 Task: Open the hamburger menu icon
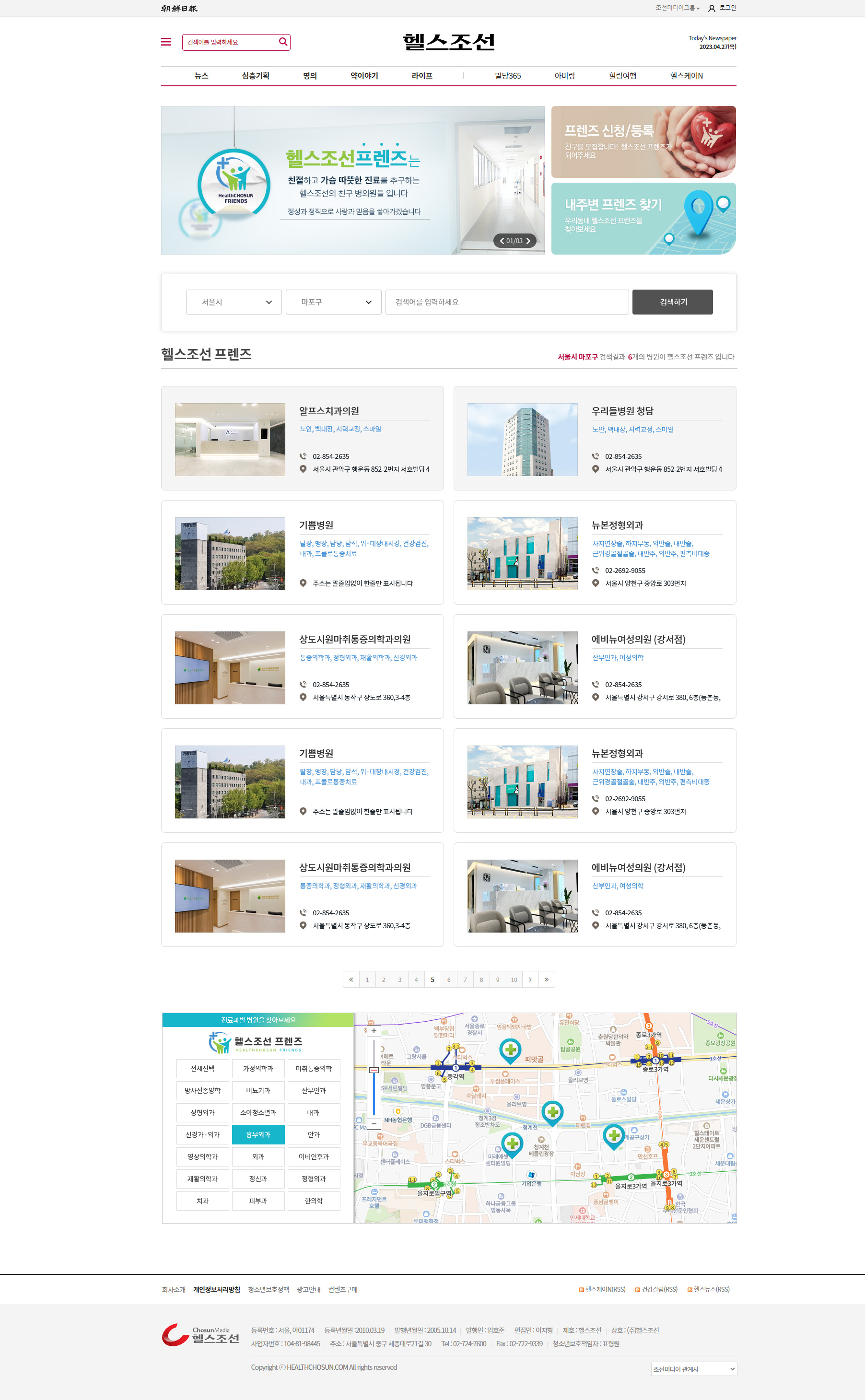pyautogui.click(x=166, y=42)
